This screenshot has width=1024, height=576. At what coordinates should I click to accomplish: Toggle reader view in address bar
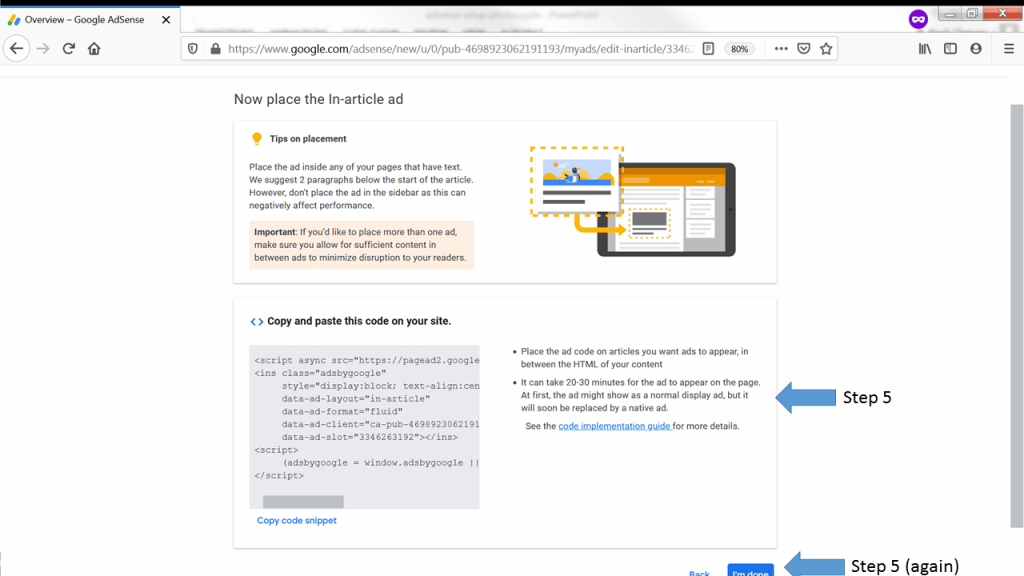click(x=709, y=48)
